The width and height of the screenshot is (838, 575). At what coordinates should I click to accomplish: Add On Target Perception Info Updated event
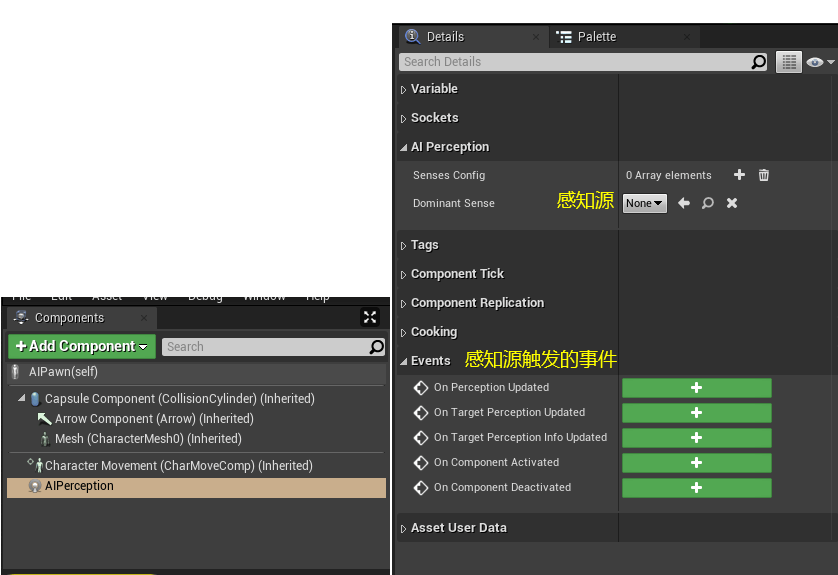pyautogui.click(x=696, y=438)
